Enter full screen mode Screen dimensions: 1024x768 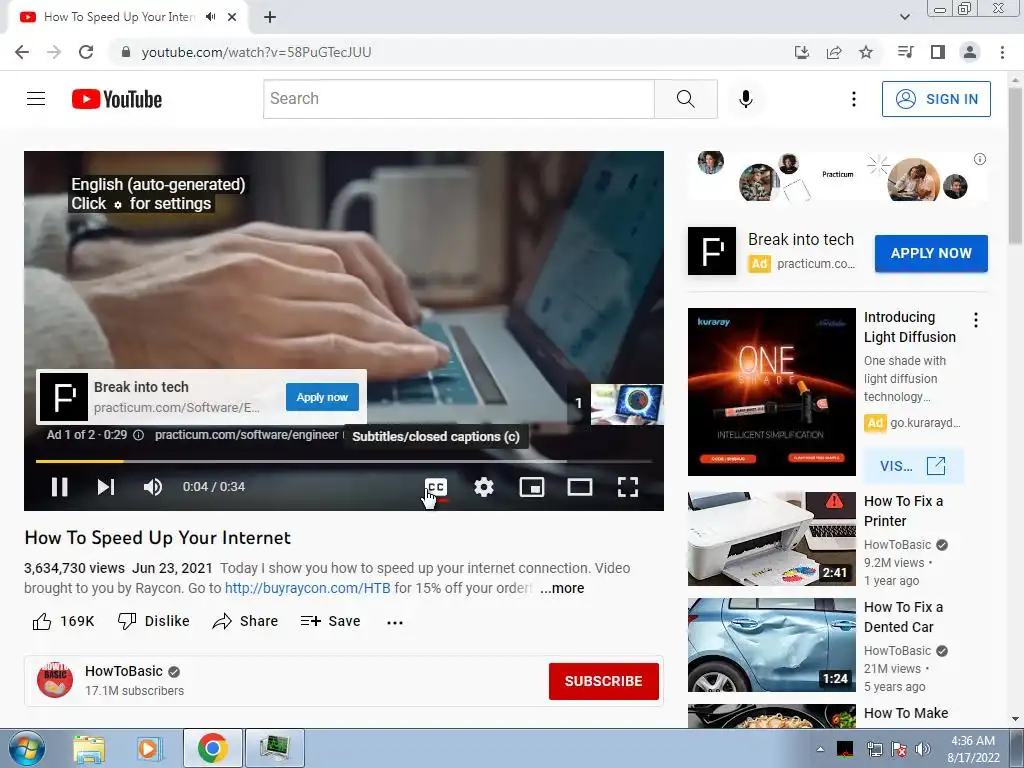click(628, 487)
